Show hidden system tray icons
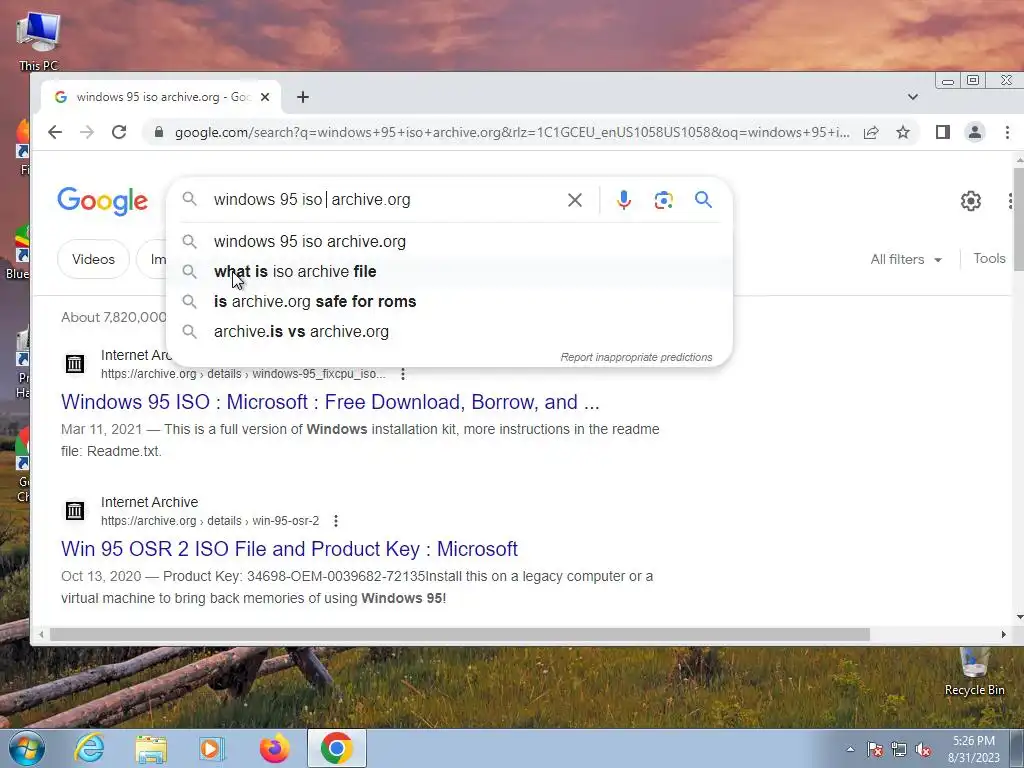Viewport: 1024px width, 768px height. pyautogui.click(x=850, y=749)
